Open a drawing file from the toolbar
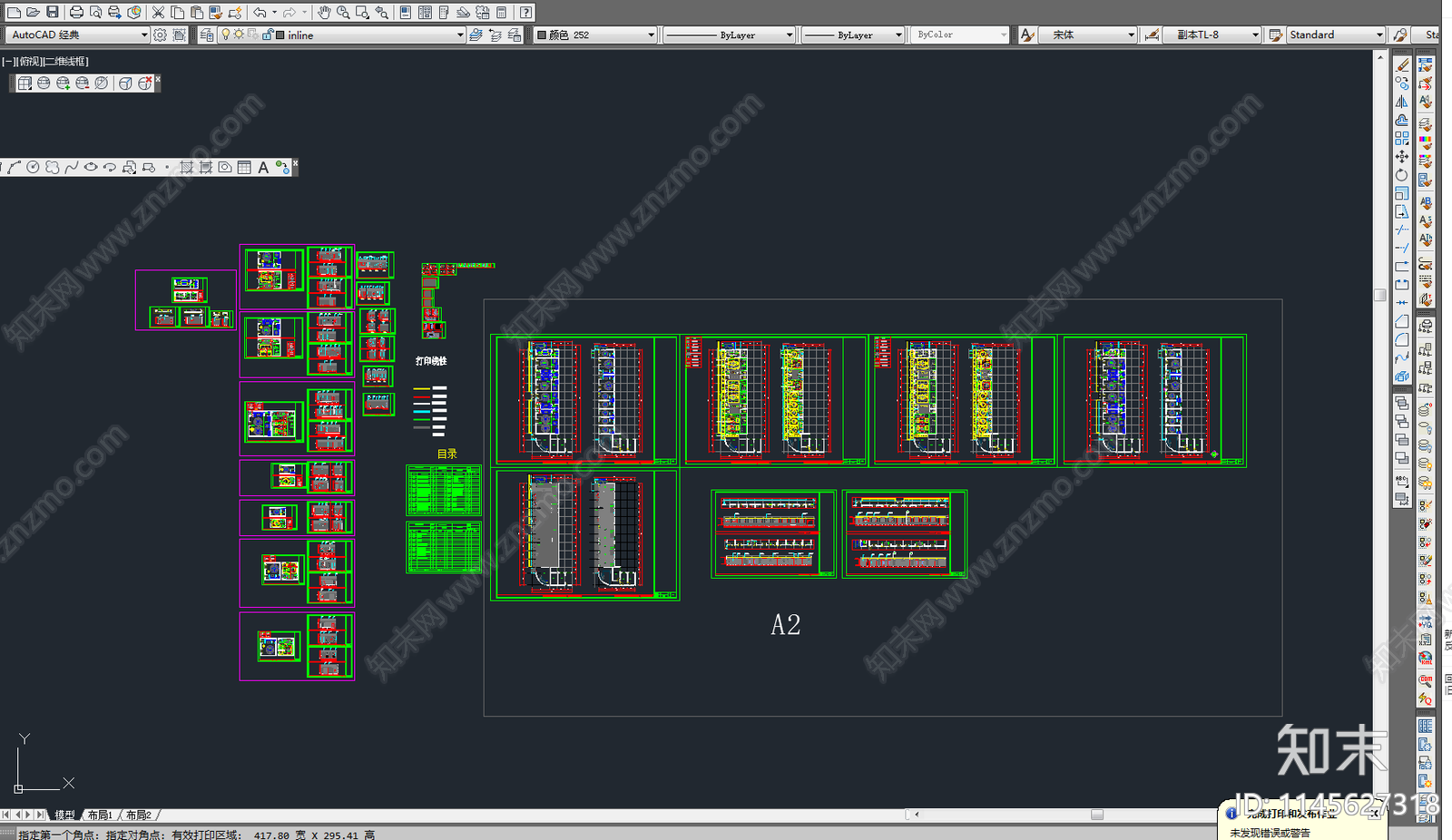1452x840 pixels. 33,13
